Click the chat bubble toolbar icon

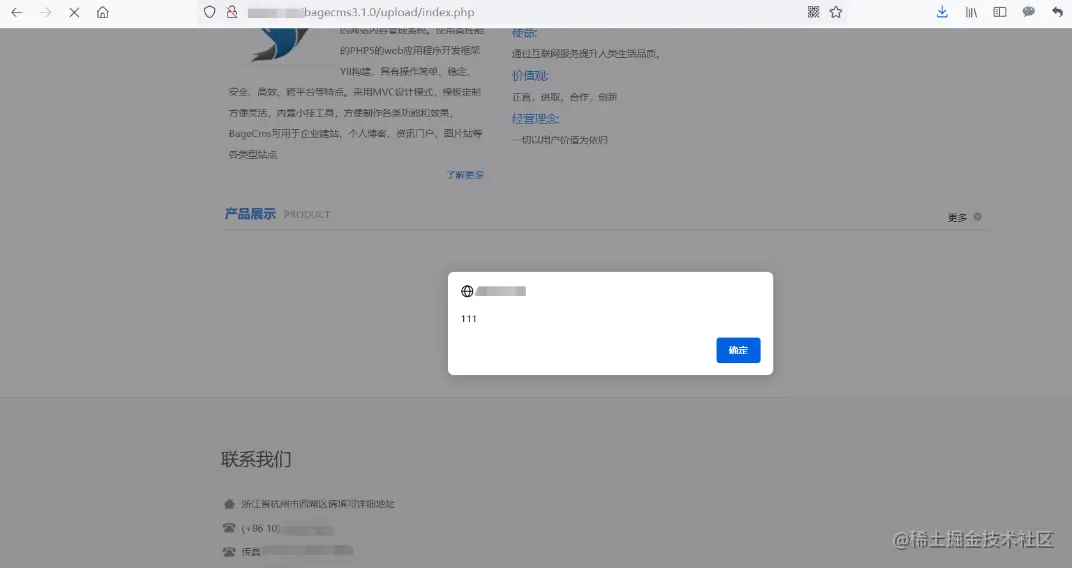click(1028, 12)
